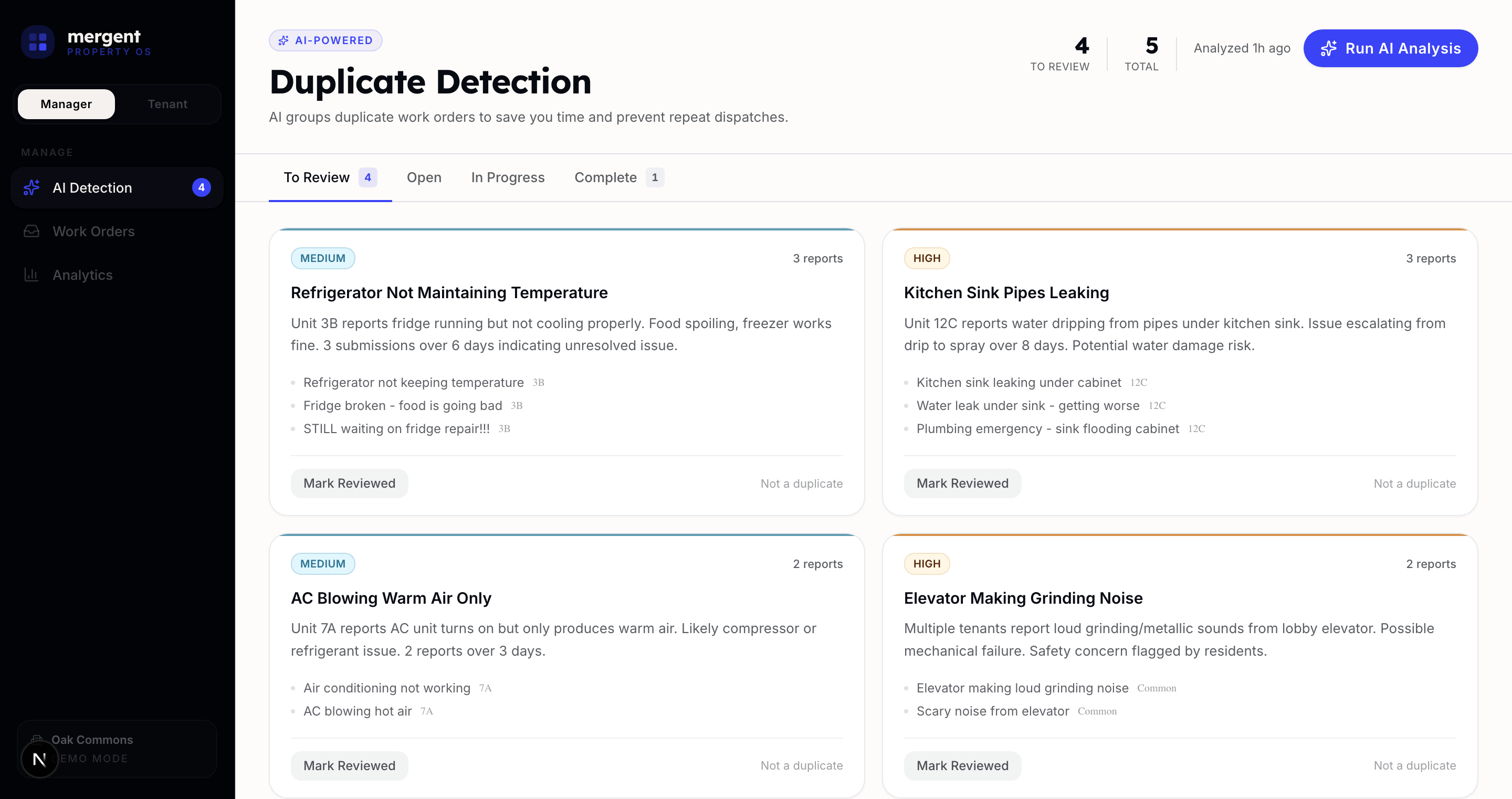Click '3 reports' on Refrigerator card
Viewport: 1512px width, 799px height.
coord(817,258)
